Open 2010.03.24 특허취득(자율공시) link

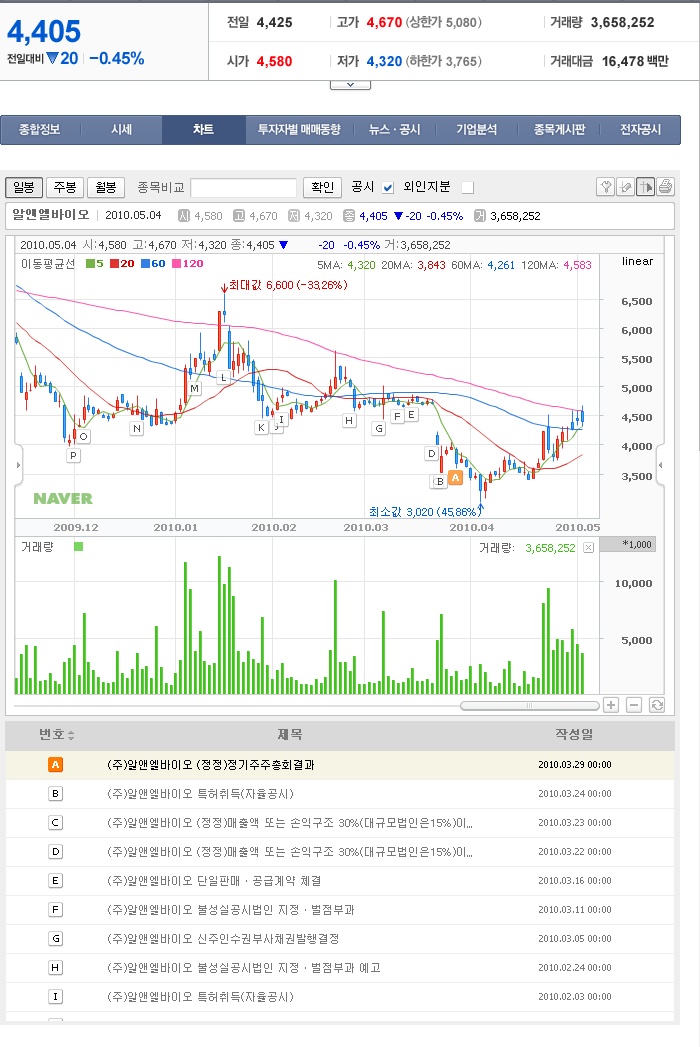[200, 793]
